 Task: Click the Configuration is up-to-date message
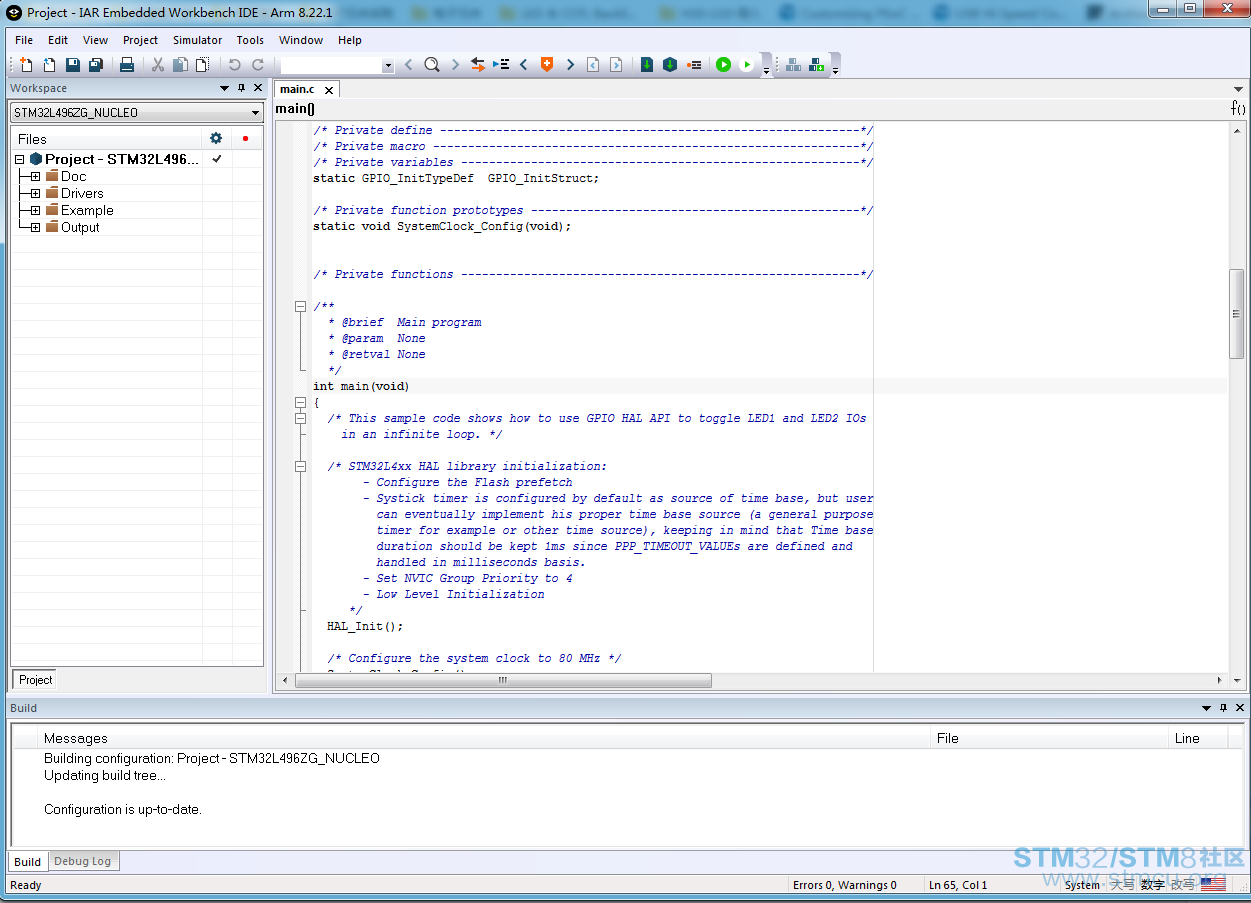click(x=123, y=809)
